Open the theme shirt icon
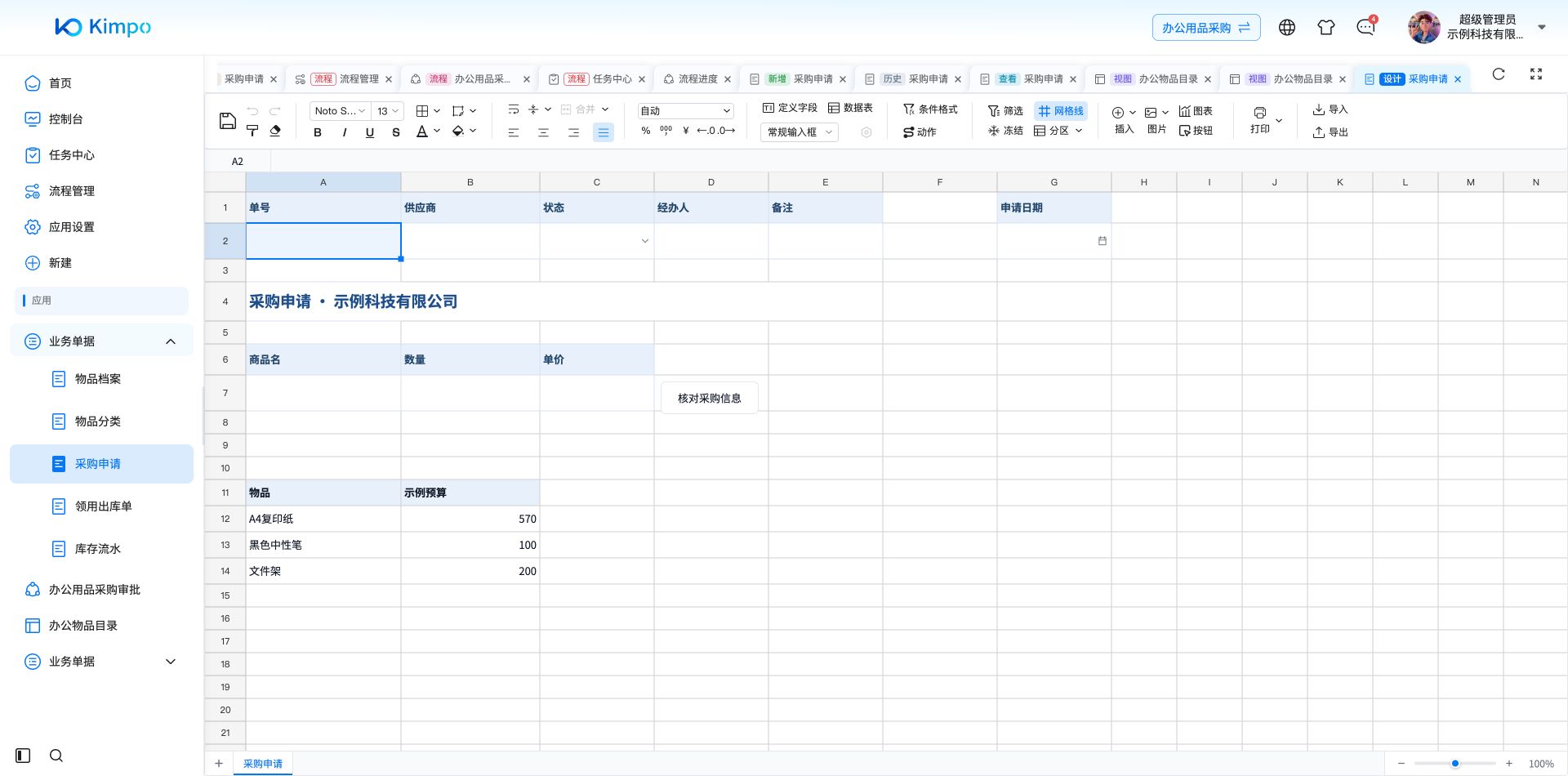 click(1326, 28)
